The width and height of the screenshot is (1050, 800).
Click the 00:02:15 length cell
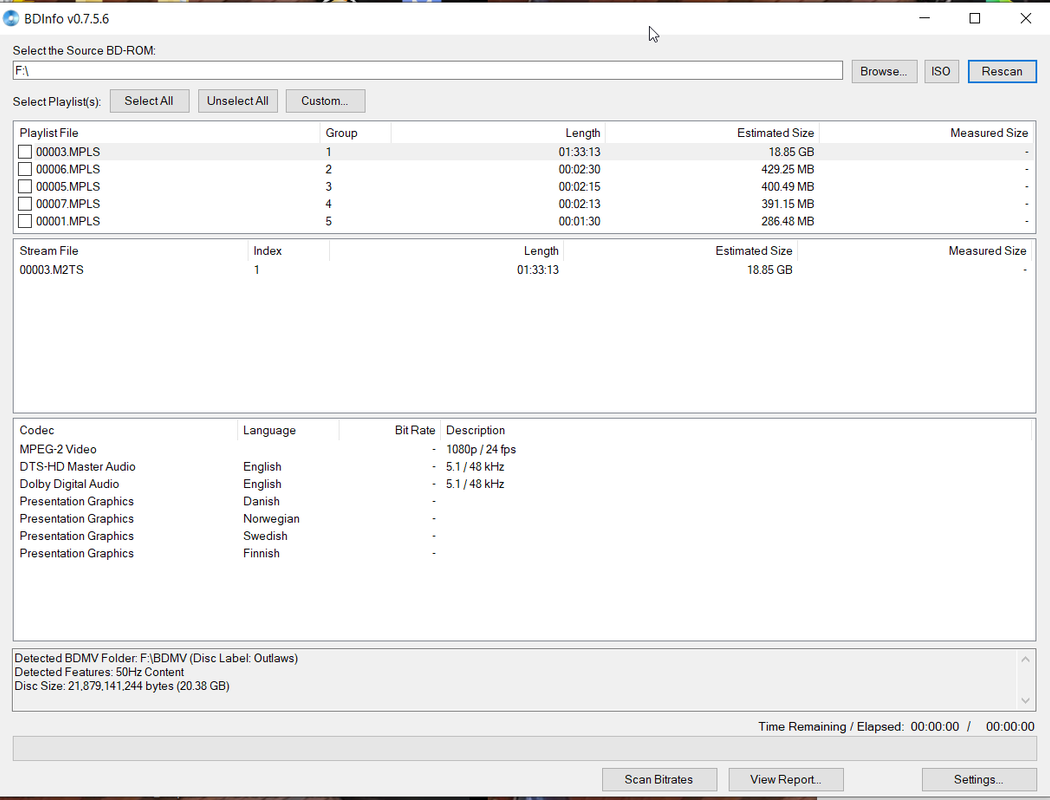point(579,187)
